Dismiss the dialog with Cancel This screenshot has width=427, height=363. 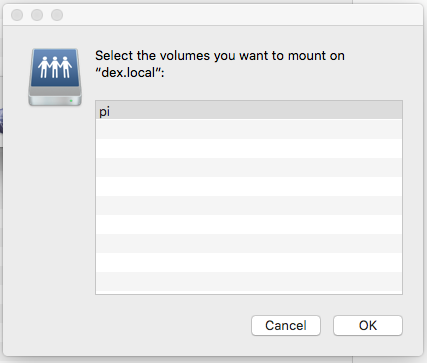click(x=286, y=326)
